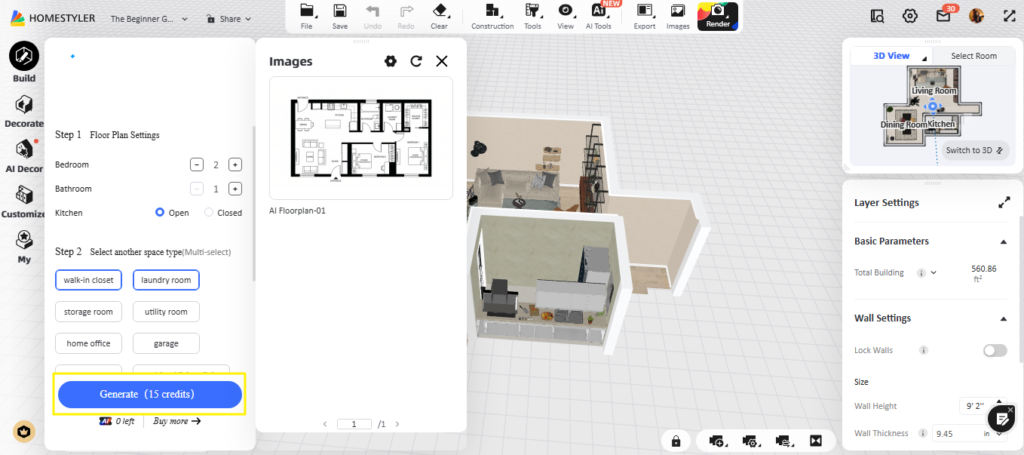Toggle the Lock Walls switch

coord(995,351)
